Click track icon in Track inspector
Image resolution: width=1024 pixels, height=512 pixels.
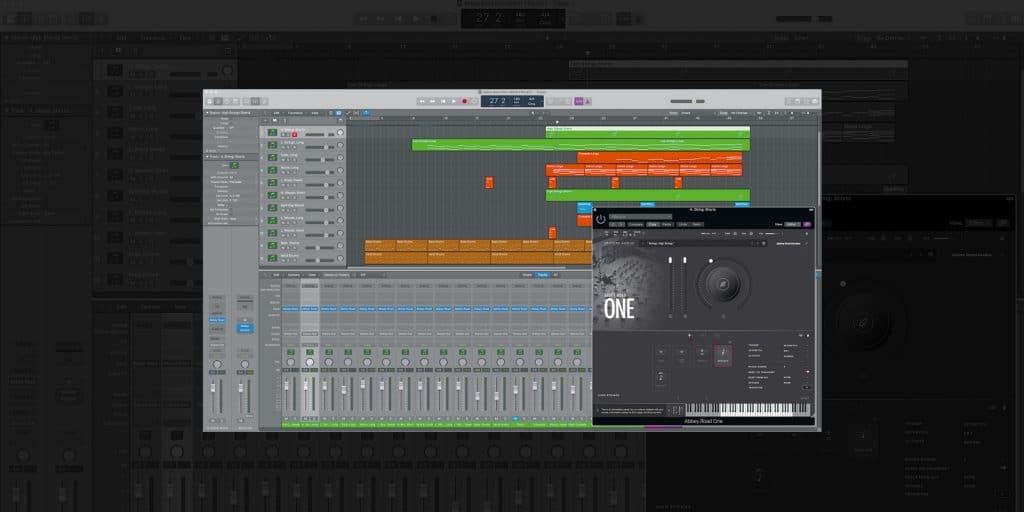click(234, 165)
